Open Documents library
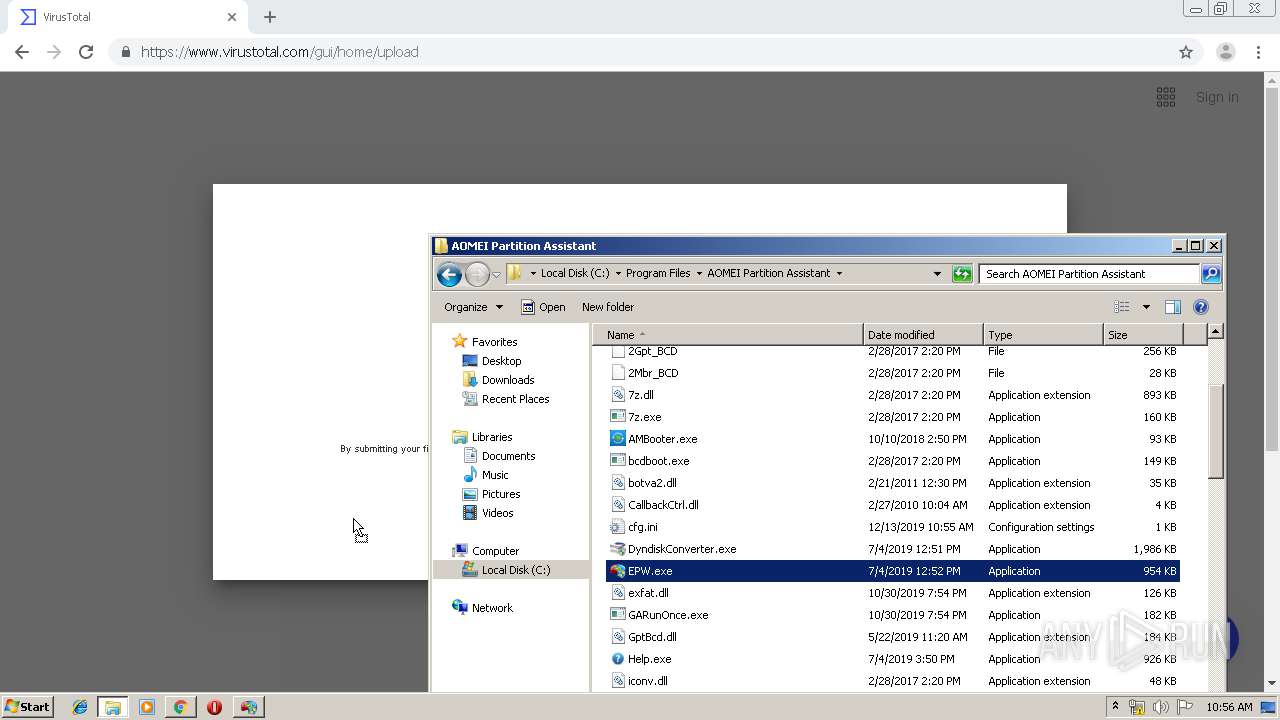 click(x=508, y=456)
